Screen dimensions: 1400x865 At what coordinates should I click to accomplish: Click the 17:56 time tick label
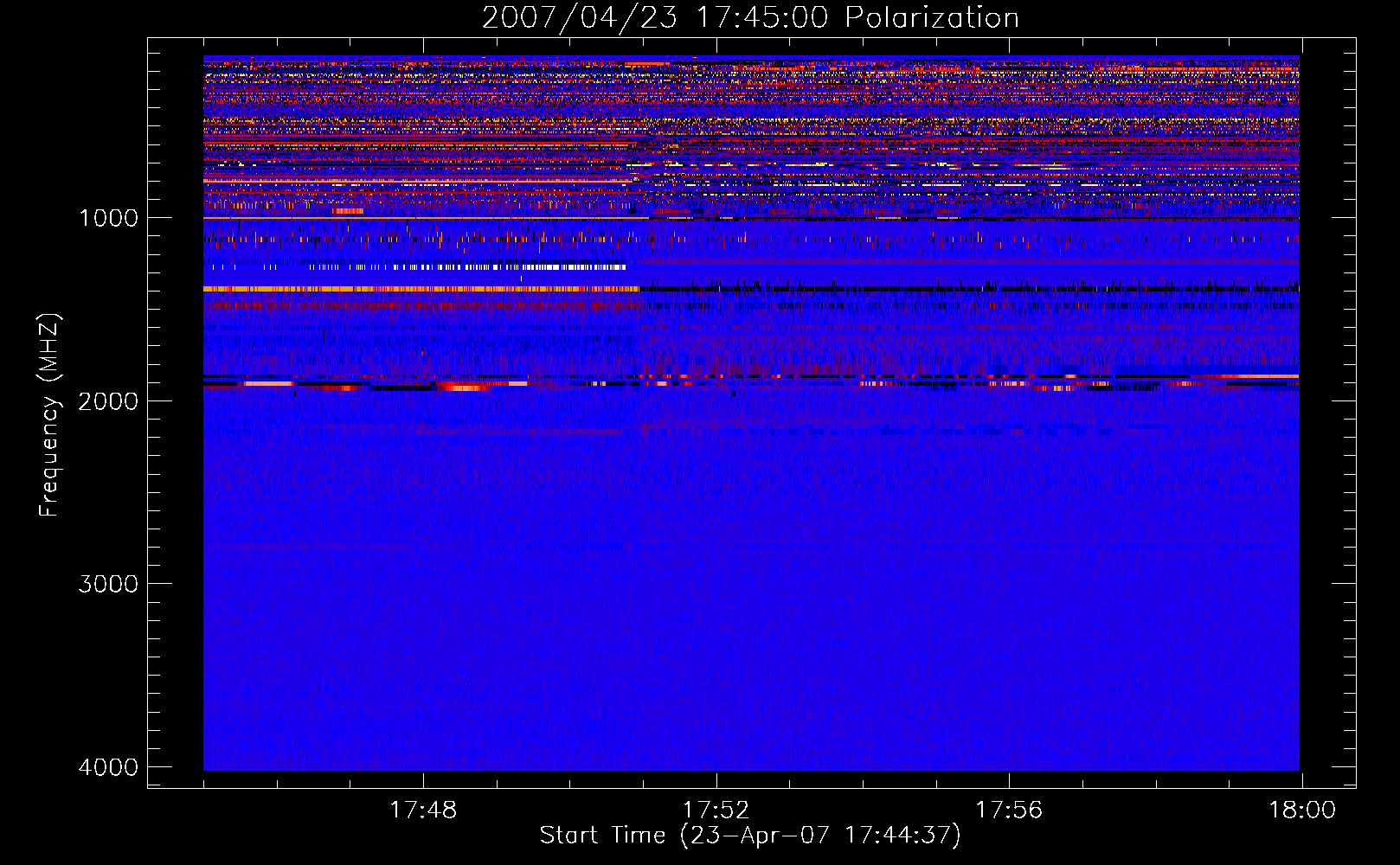(x=1009, y=811)
